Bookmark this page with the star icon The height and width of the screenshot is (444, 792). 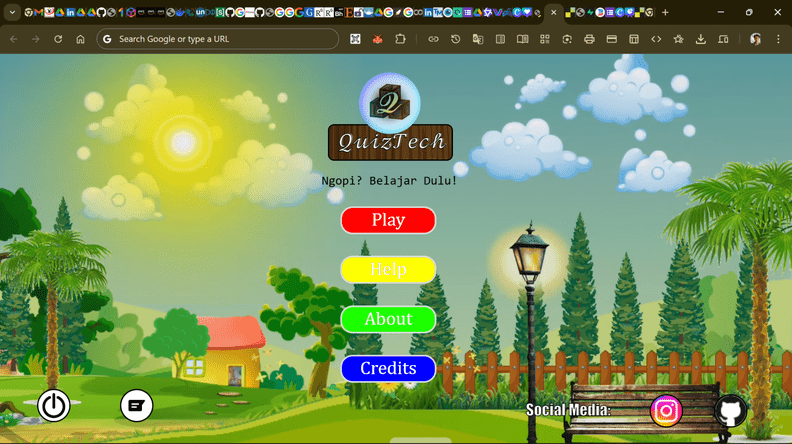click(x=679, y=39)
